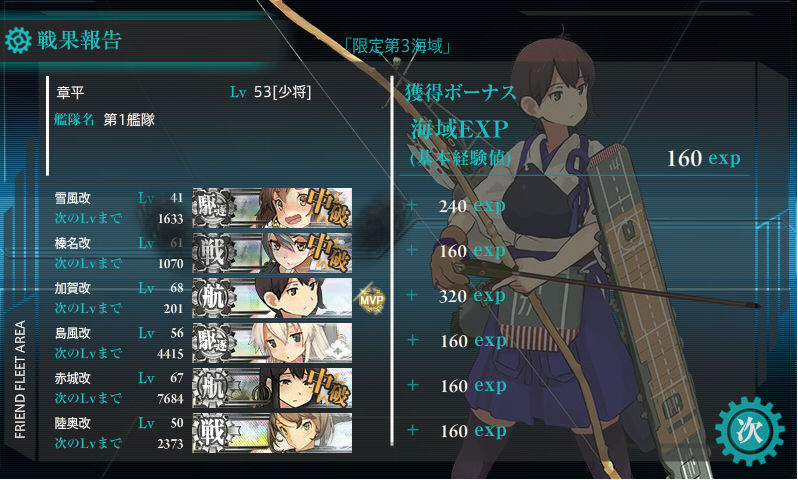798x480 pixels.
Task: Click the 第1艦隊 fleet name text
Action: (x=129, y=120)
